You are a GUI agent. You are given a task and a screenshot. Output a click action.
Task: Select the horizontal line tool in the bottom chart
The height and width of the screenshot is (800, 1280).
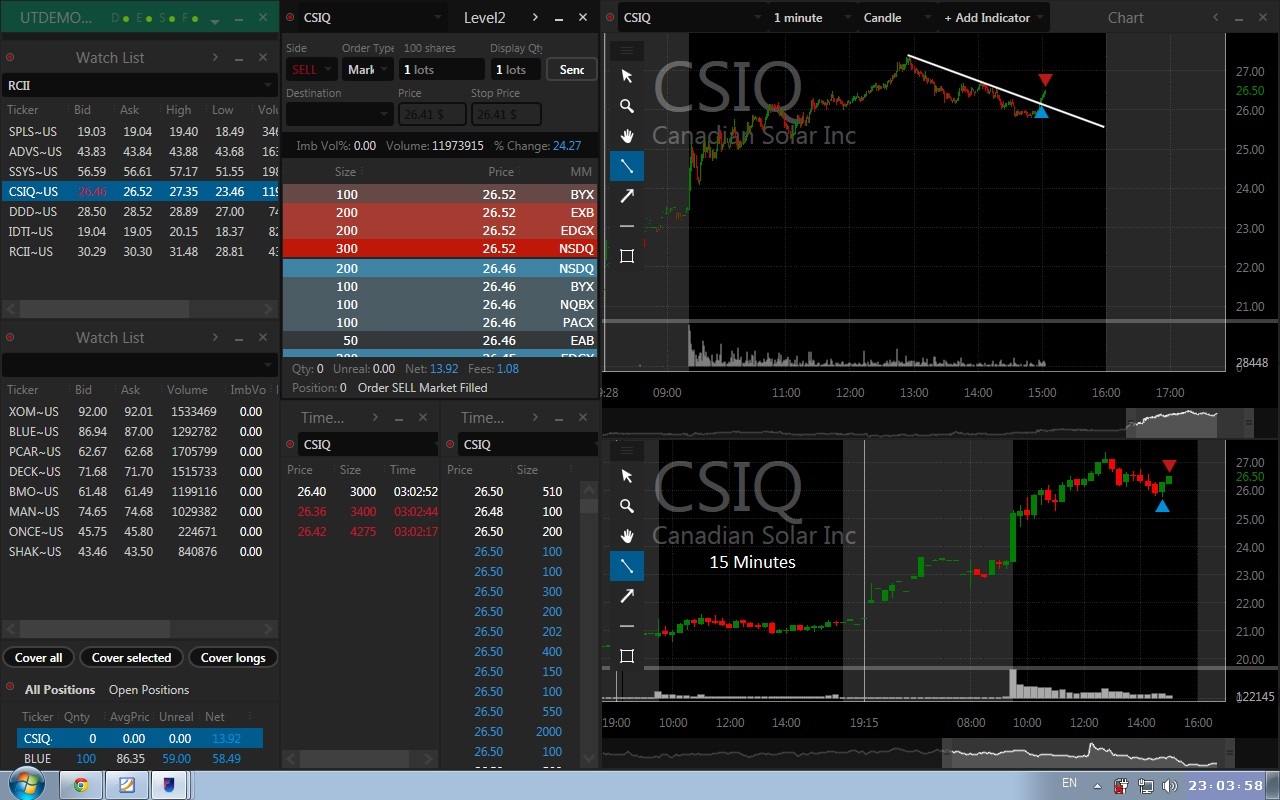pos(627,626)
